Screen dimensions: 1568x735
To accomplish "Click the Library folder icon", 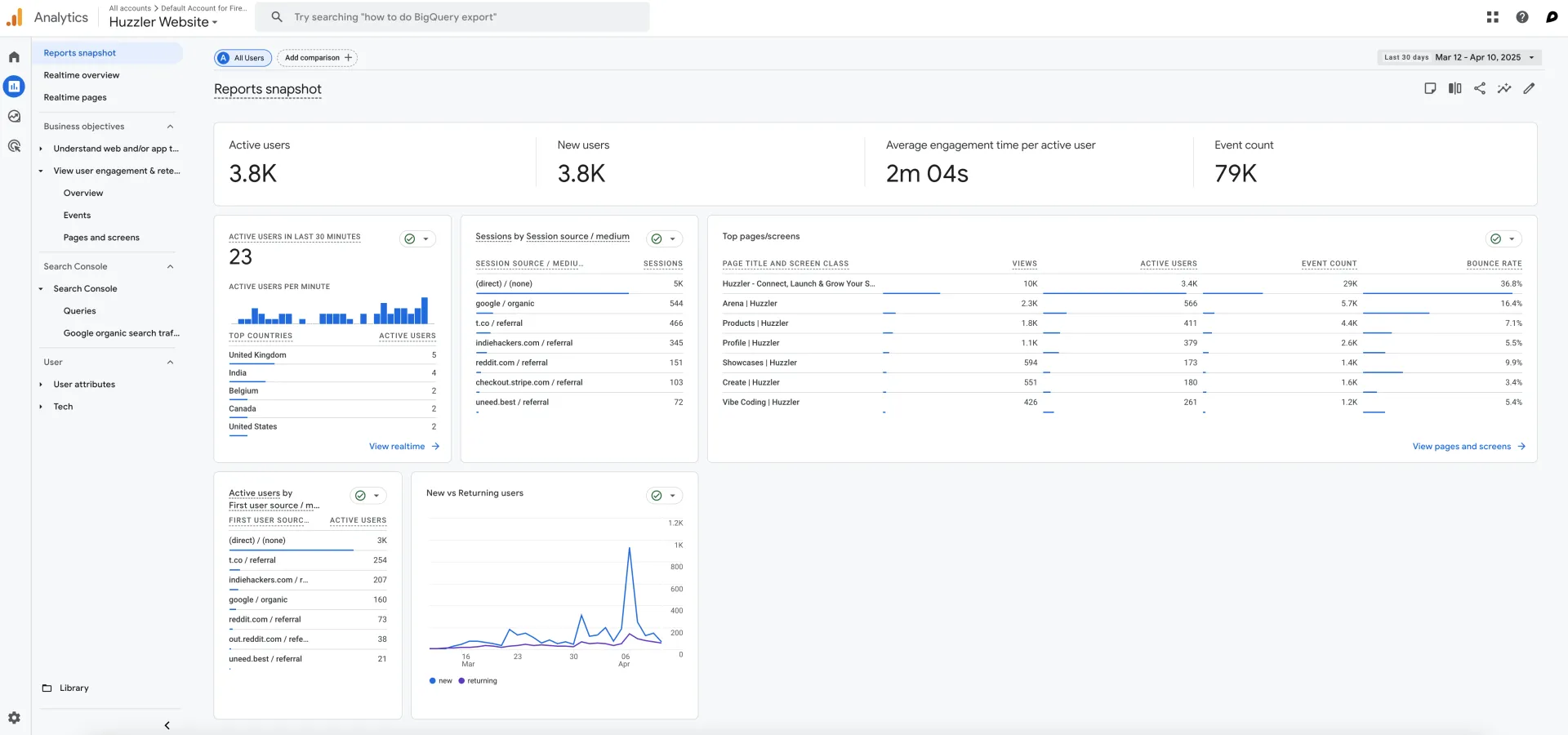I will pos(47,688).
